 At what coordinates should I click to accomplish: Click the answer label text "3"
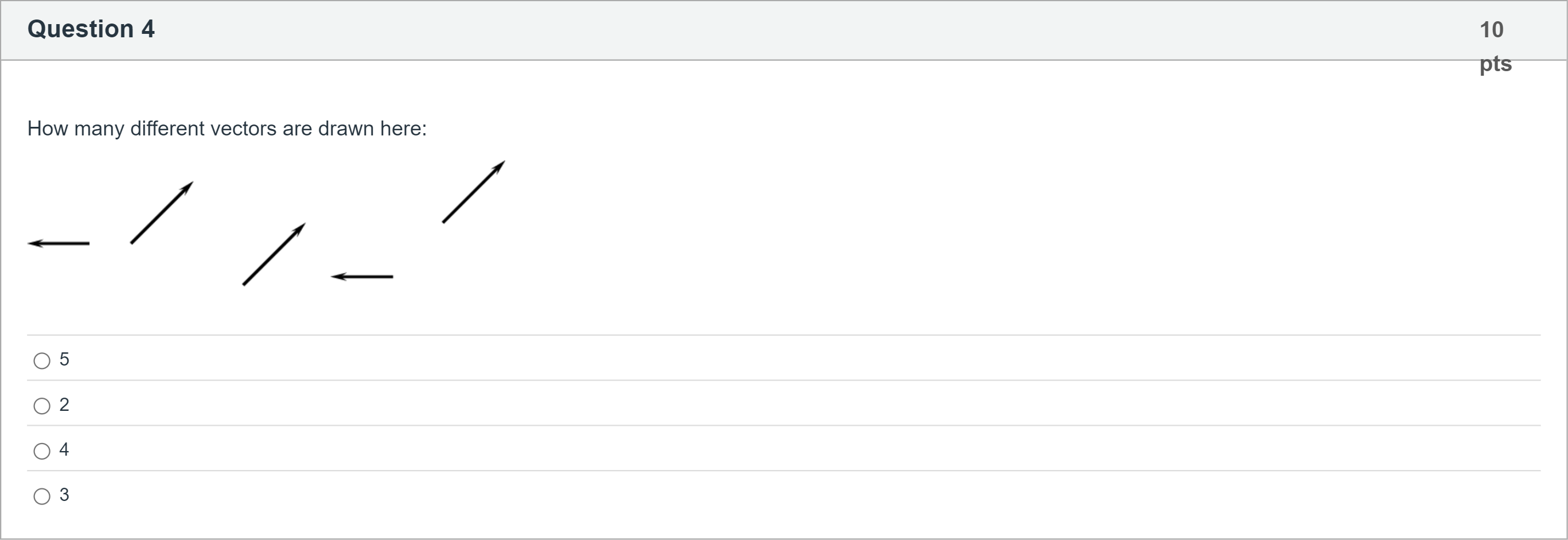tap(64, 495)
